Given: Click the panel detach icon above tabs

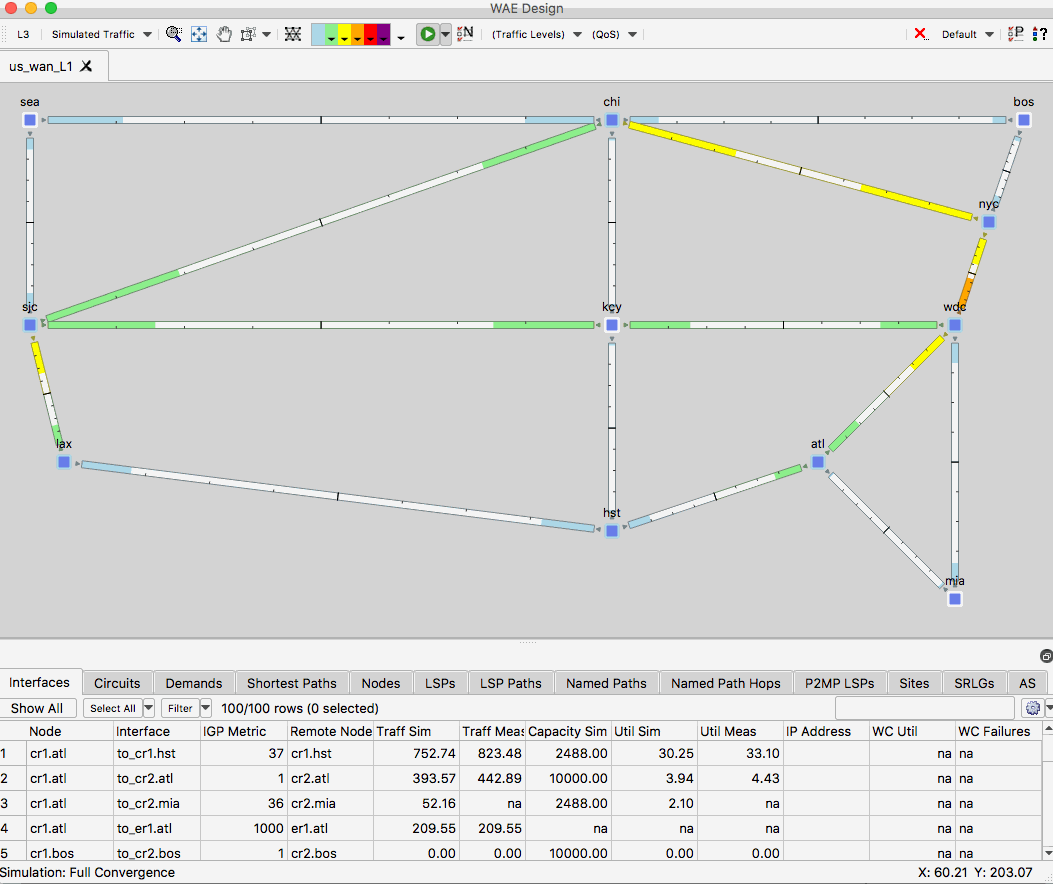Looking at the screenshot, I should click(x=1046, y=656).
